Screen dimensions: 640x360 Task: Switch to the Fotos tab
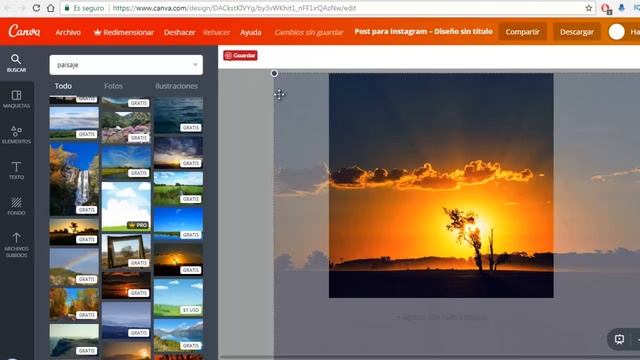113,86
